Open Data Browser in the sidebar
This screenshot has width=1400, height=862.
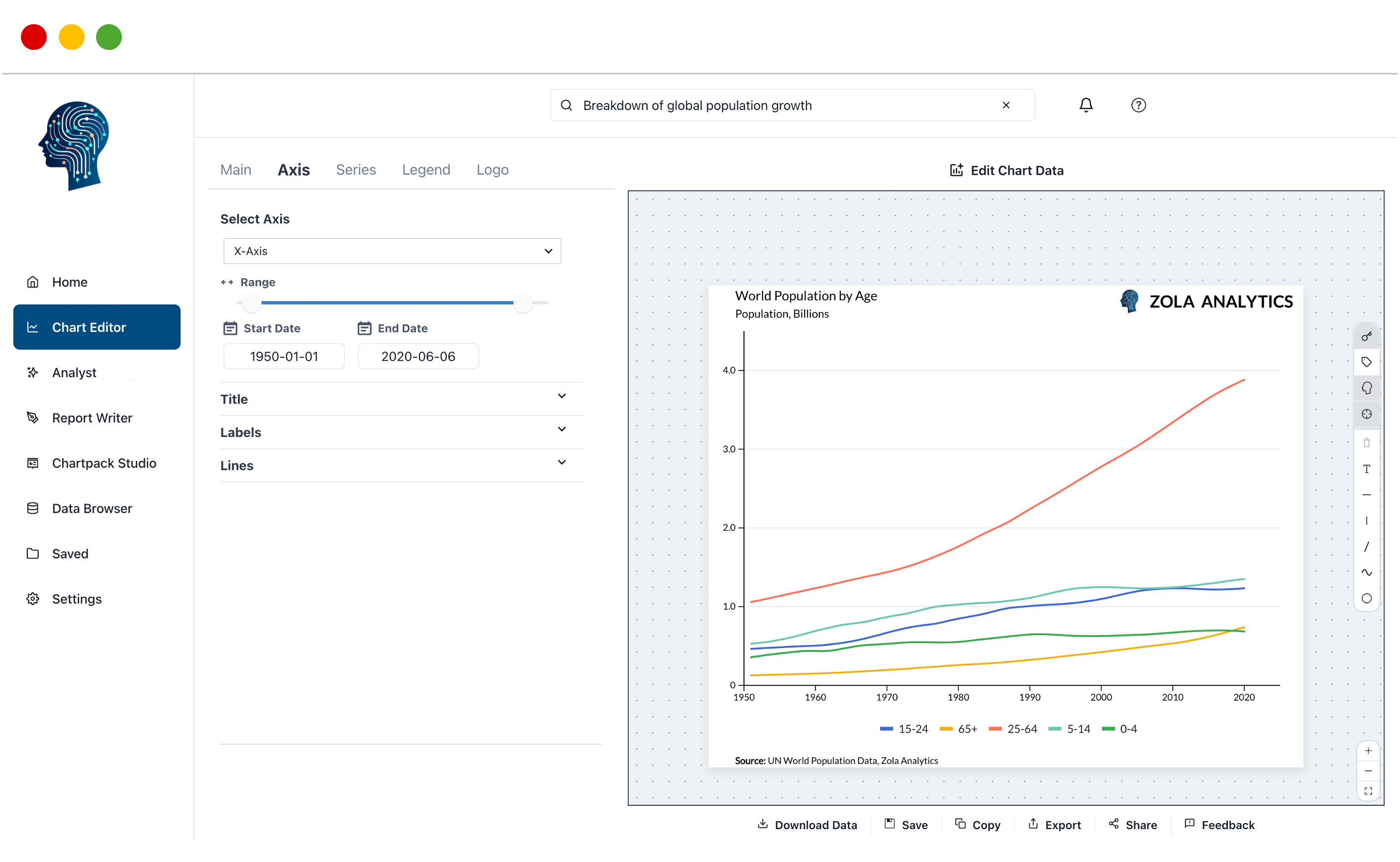[92, 508]
